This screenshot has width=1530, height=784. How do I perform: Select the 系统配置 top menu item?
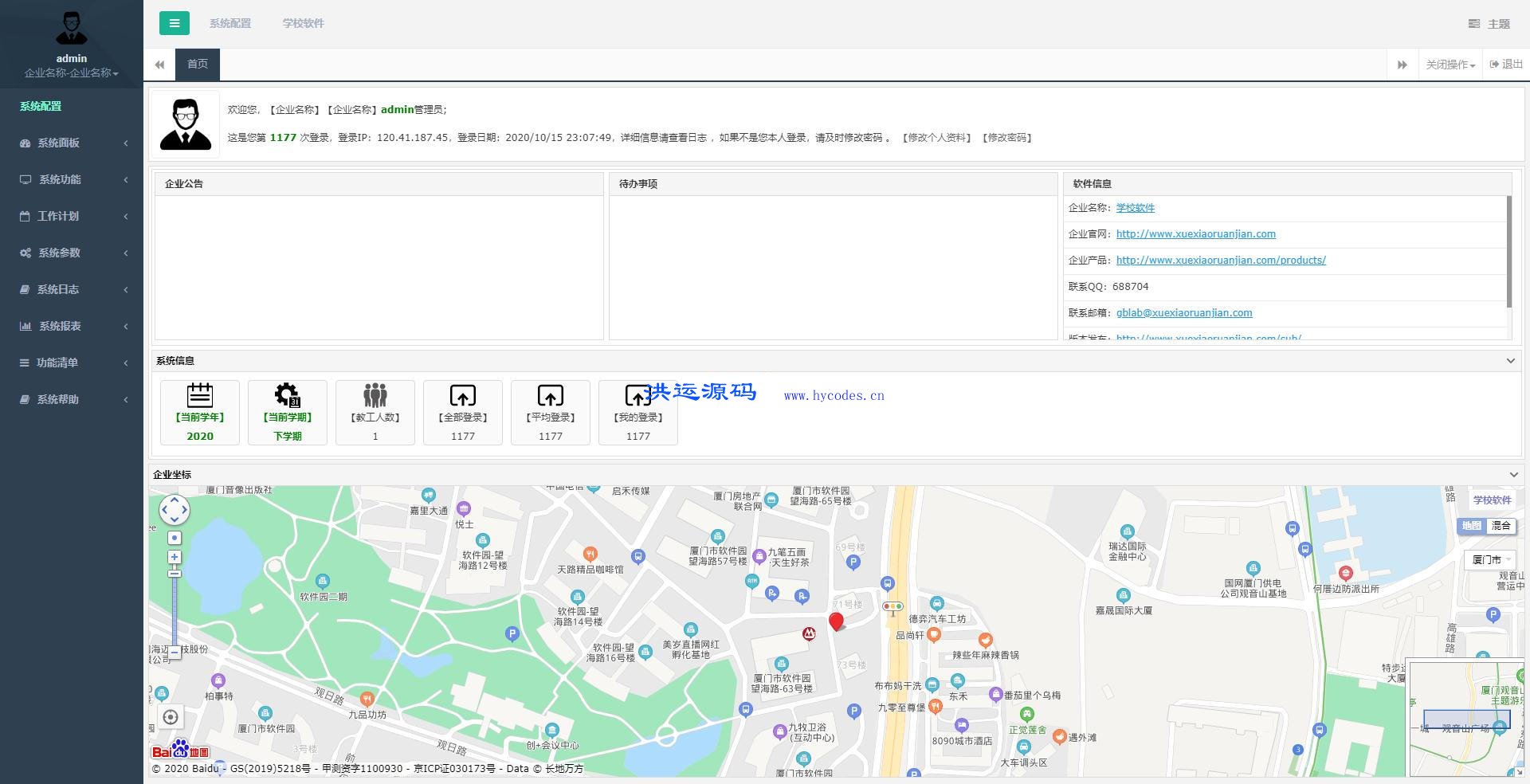230,23
